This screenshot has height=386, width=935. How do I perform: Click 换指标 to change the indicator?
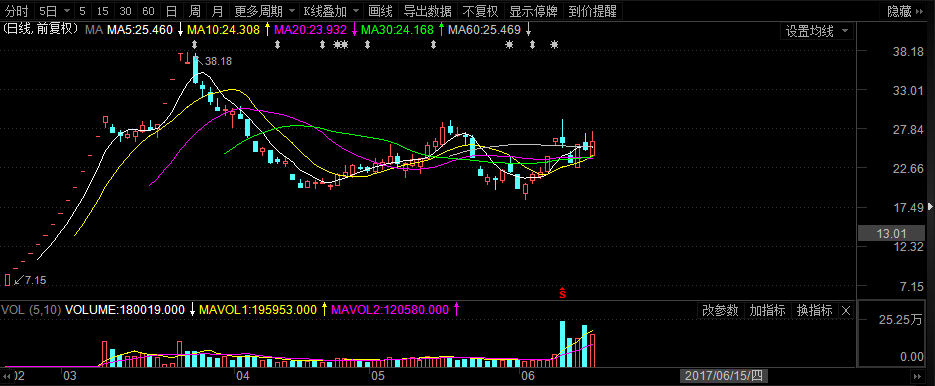coord(815,310)
